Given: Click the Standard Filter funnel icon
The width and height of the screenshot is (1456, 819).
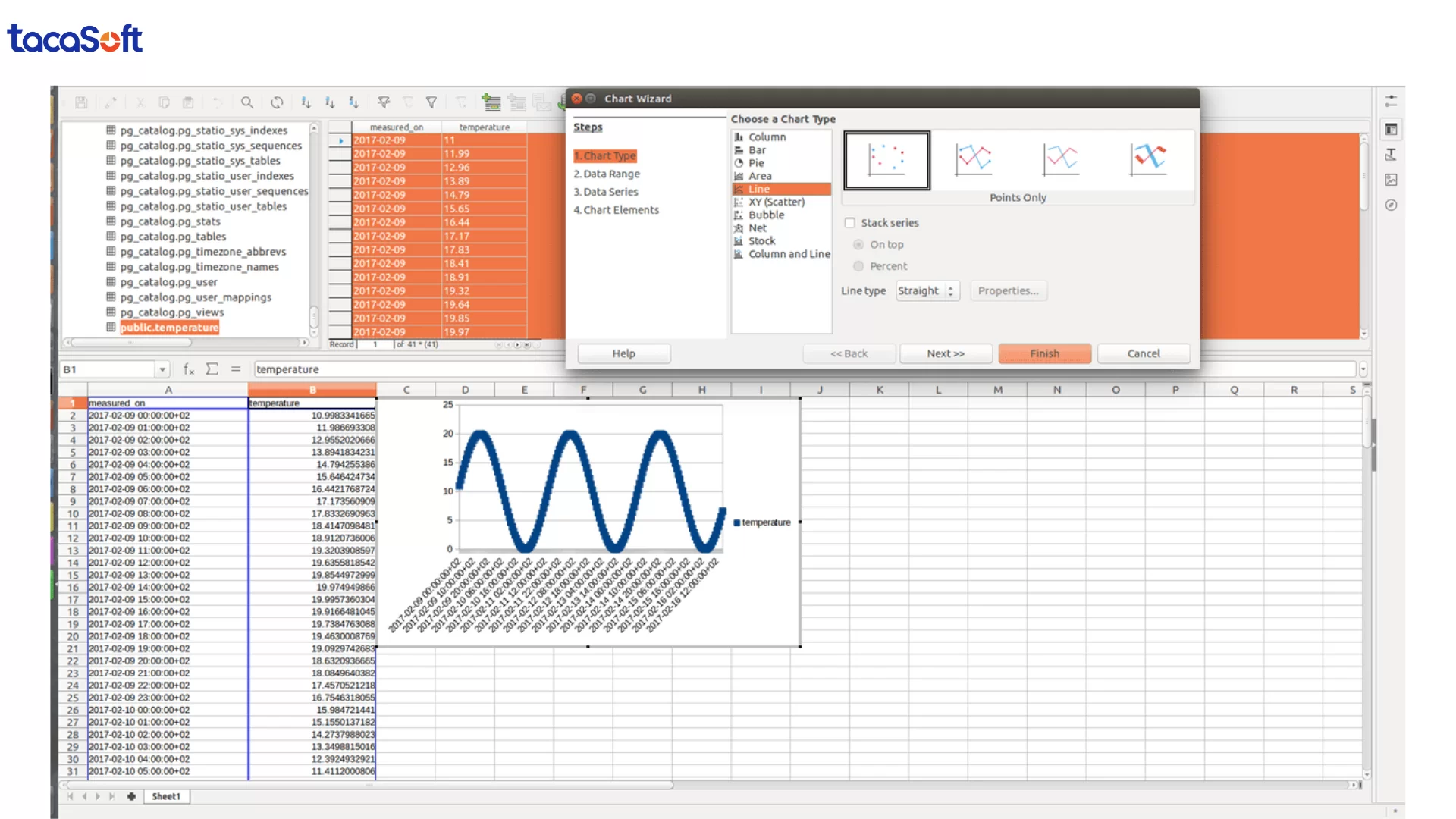Looking at the screenshot, I should click(431, 102).
